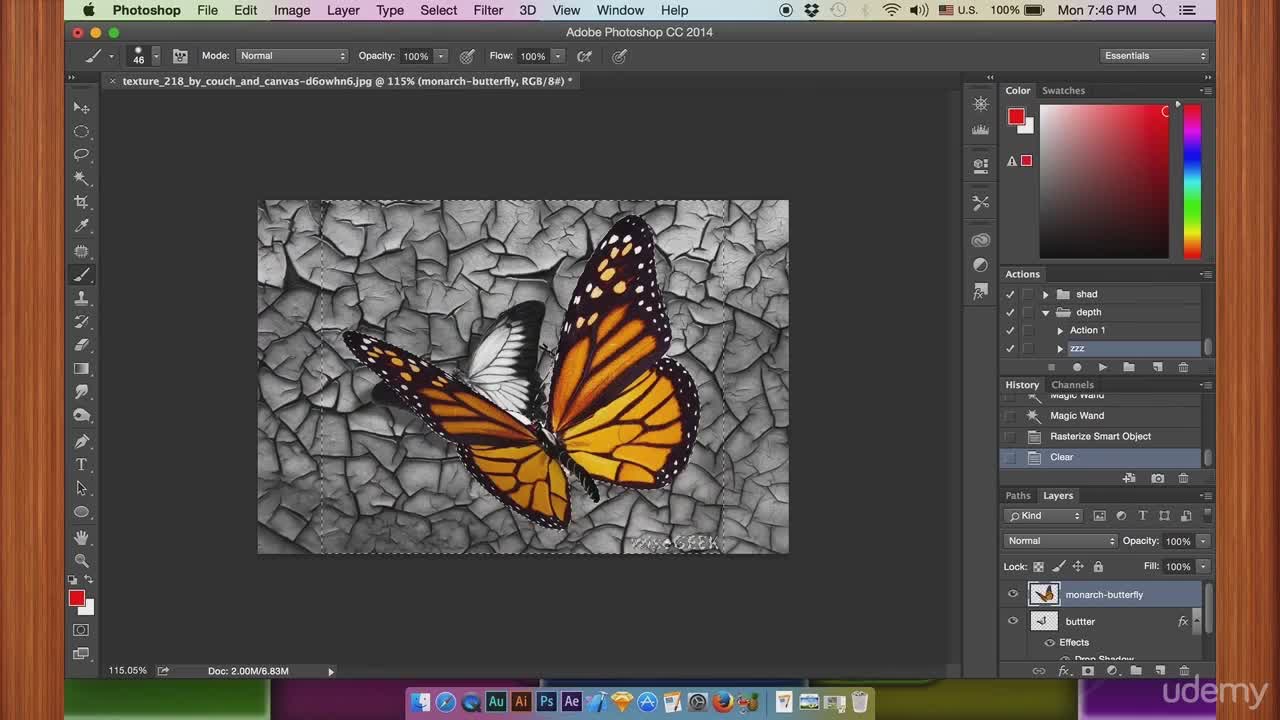
Task: Lock all padlock icon in Layers
Action: 1098,567
